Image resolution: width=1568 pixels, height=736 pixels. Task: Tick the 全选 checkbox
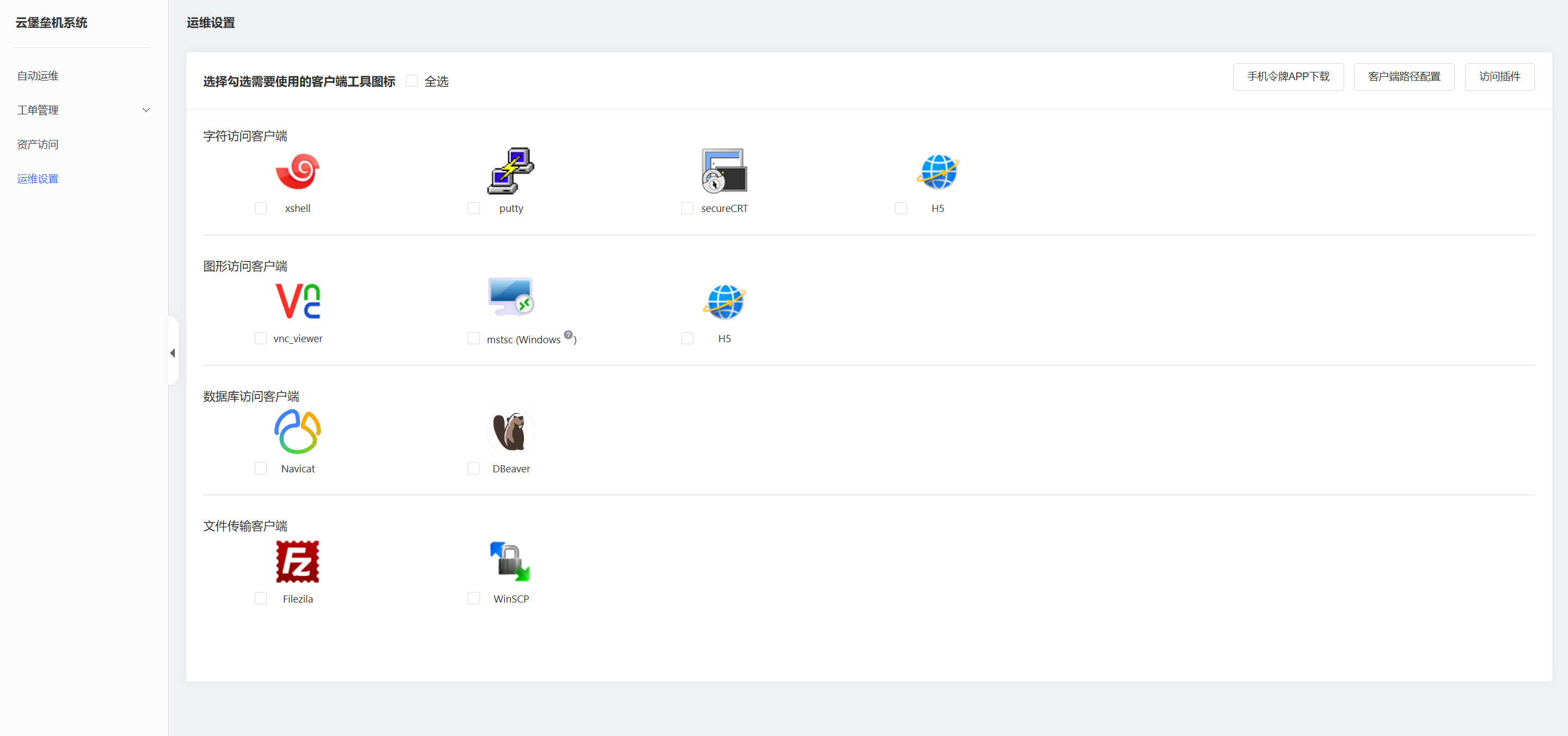click(x=412, y=81)
